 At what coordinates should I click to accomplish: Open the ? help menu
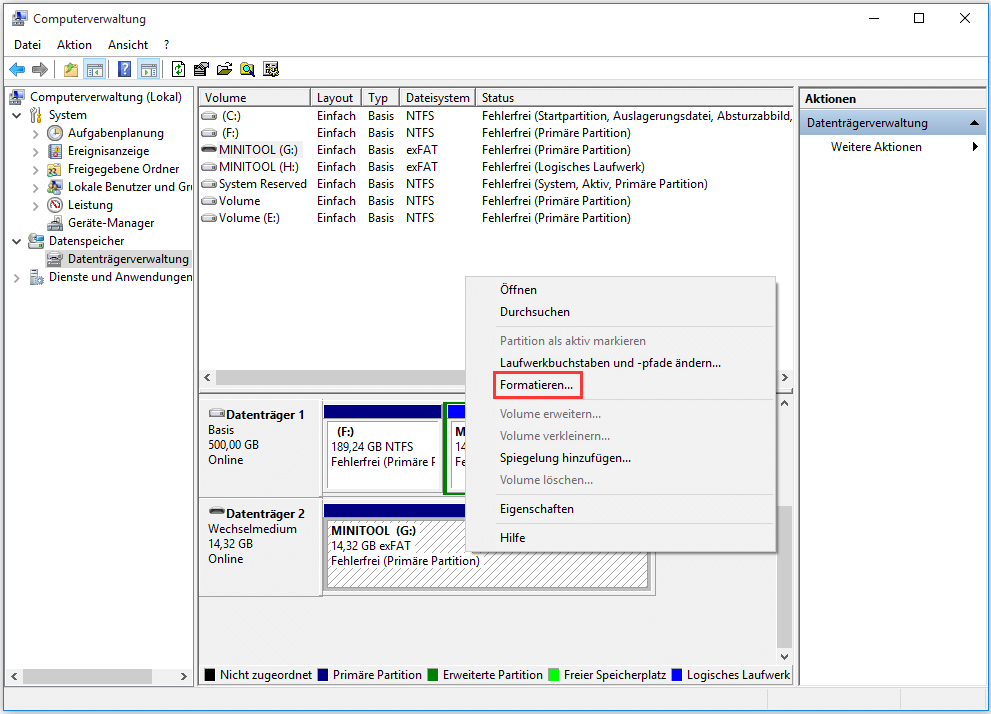(166, 45)
